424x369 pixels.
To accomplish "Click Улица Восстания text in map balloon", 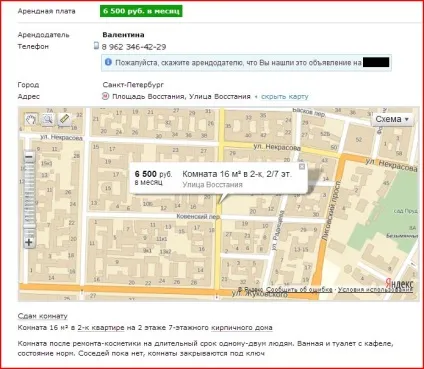I will coord(212,185).
